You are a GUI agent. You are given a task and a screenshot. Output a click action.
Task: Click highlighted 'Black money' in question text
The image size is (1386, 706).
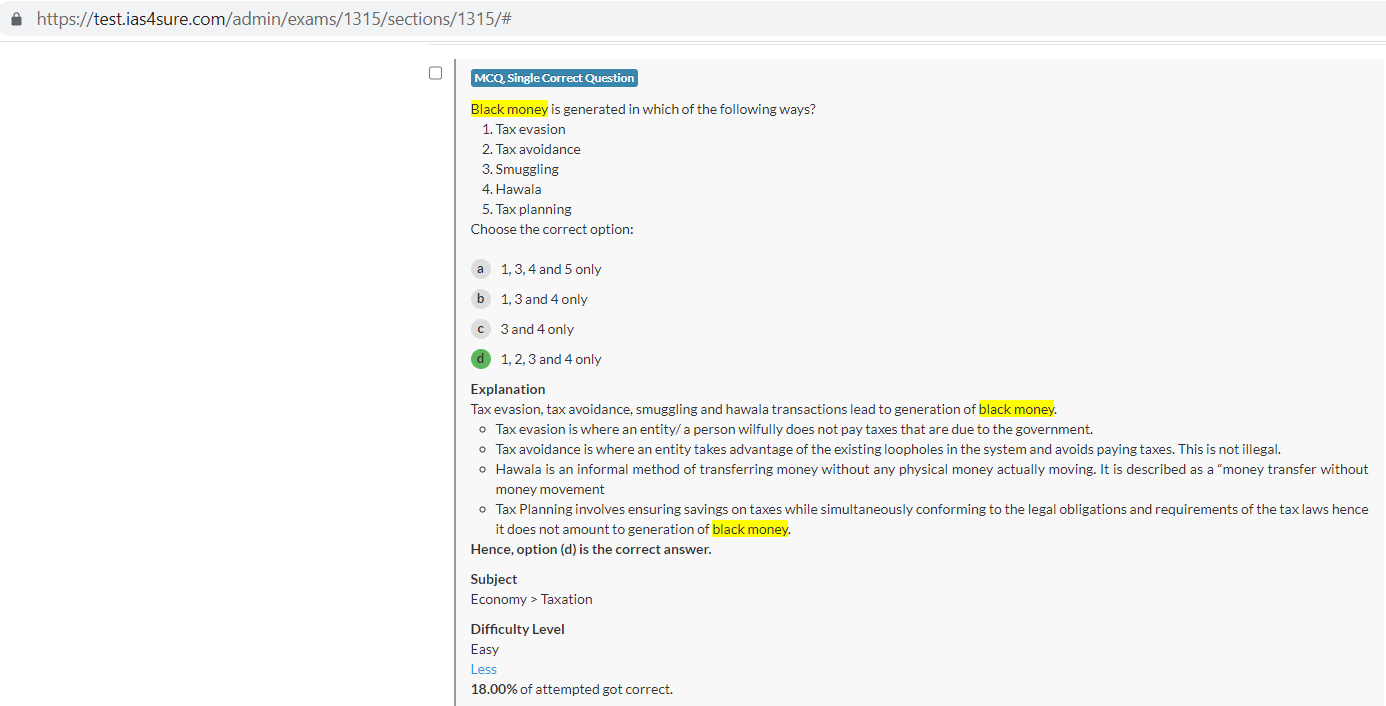pyautogui.click(x=509, y=109)
